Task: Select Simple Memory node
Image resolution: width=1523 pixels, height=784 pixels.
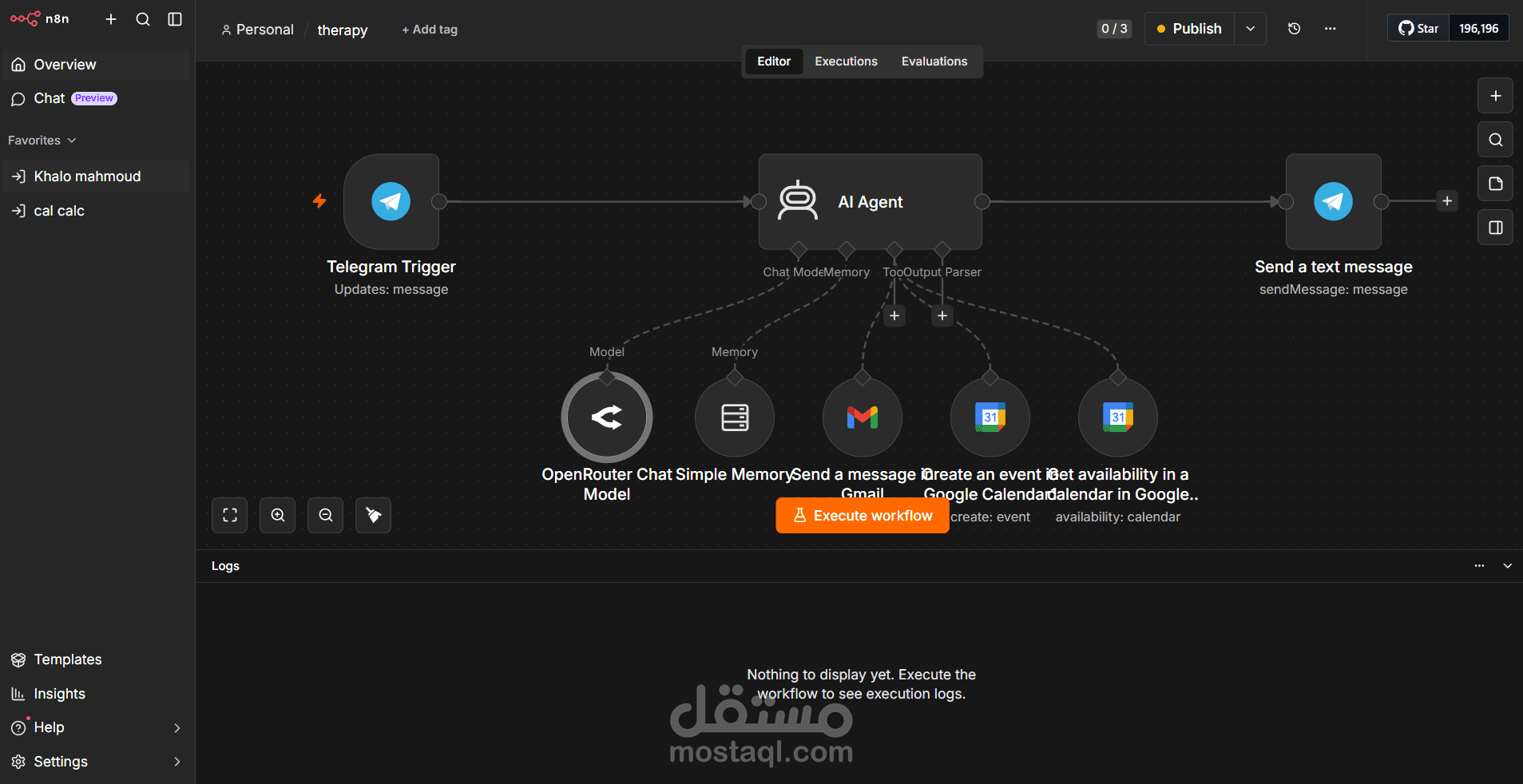Action: tap(735, 417)
